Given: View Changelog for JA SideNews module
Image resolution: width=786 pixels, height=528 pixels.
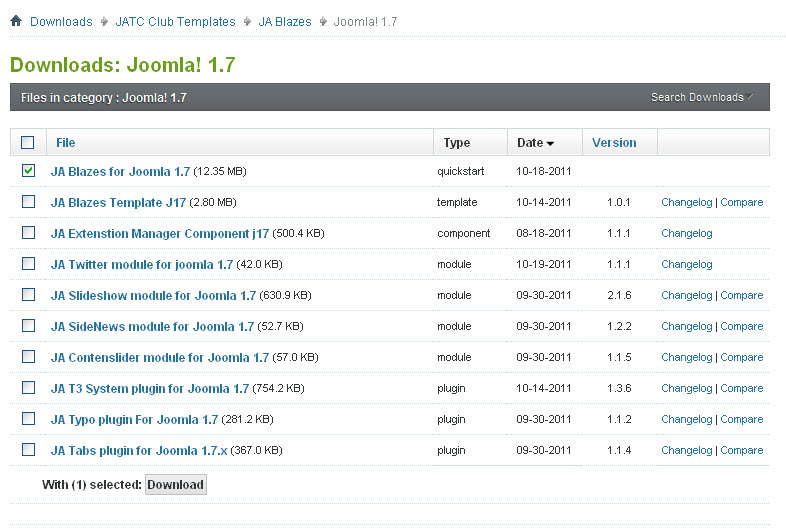Looking at the screenshot, I should pyautogui.click(x=687, y=326).
